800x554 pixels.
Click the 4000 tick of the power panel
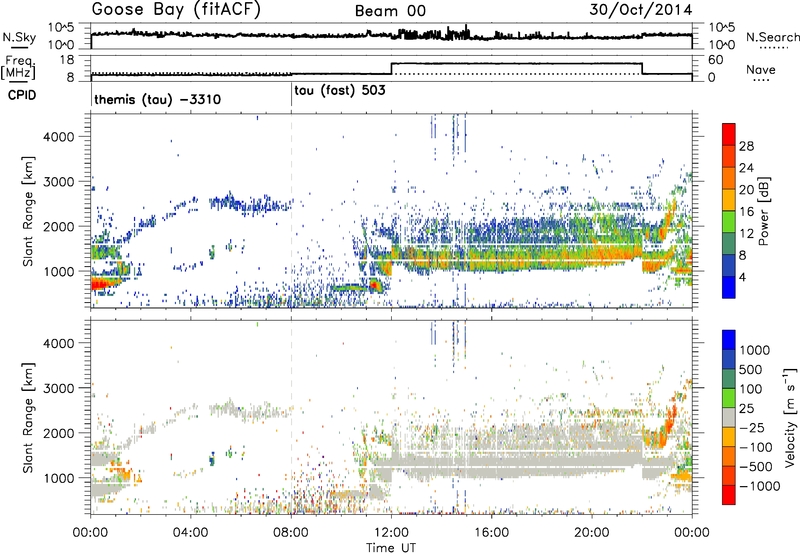coord(58,137)
